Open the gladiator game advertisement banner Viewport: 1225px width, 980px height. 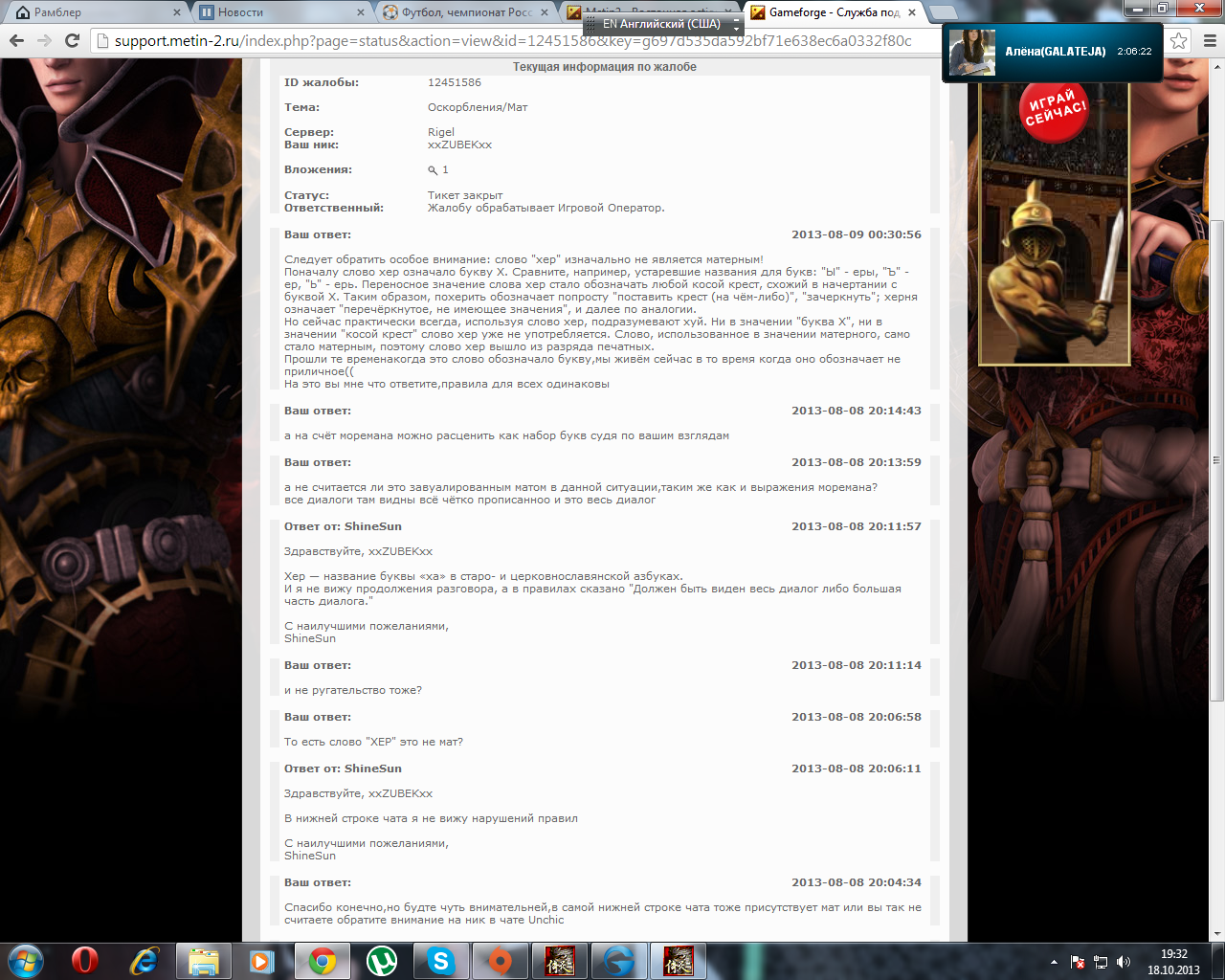coord(1055,222)
